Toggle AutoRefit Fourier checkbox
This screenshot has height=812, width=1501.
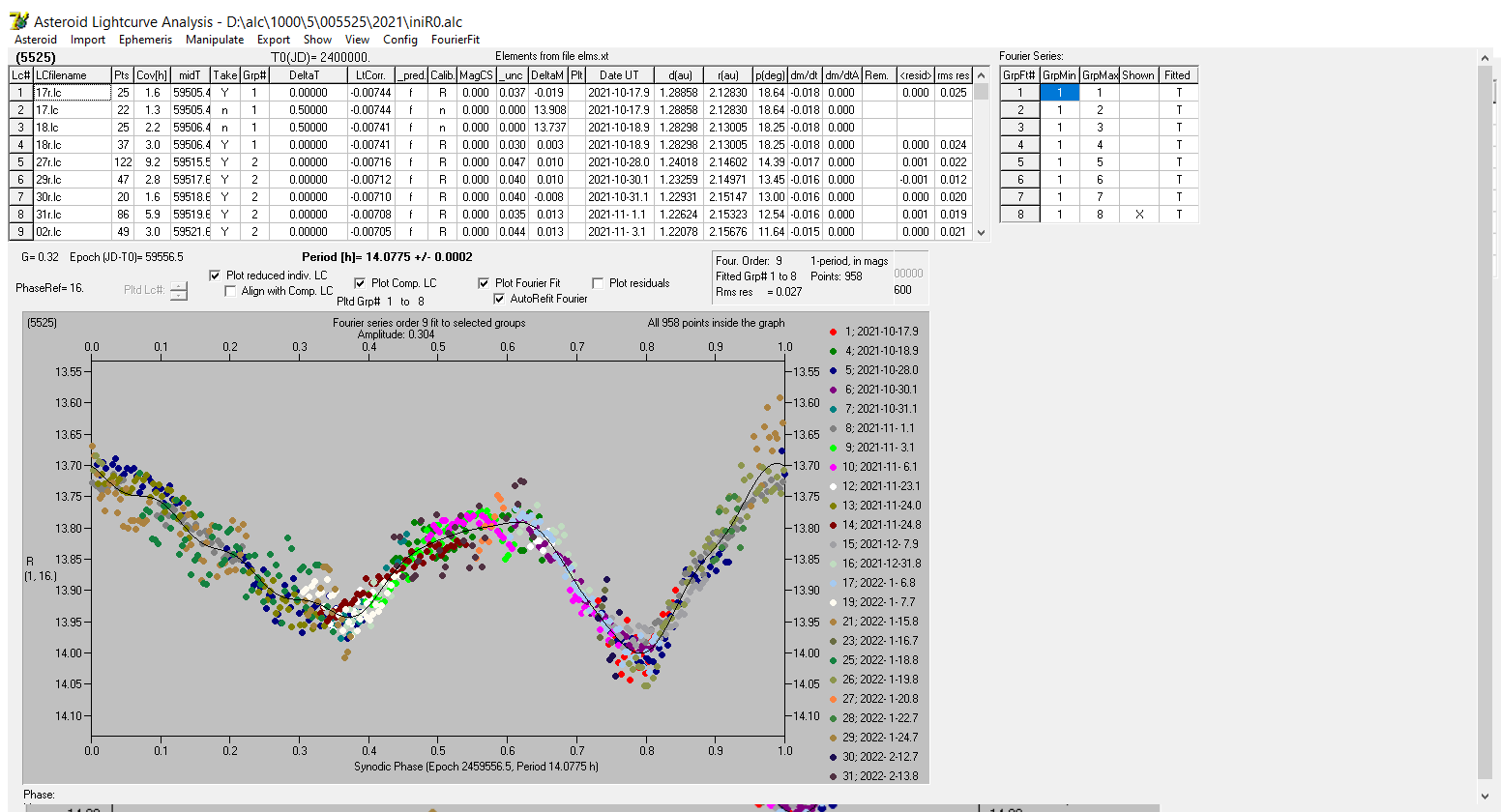point(499,299)
